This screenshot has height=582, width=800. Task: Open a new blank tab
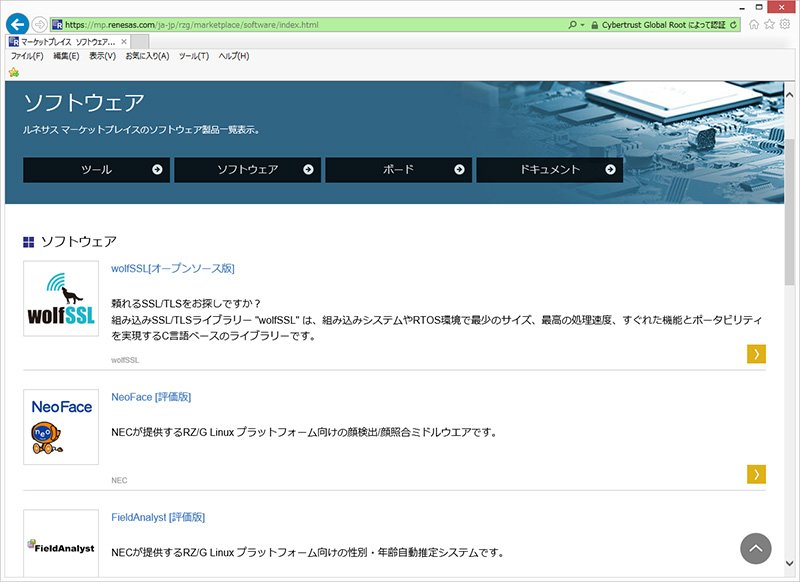[140, 42]
